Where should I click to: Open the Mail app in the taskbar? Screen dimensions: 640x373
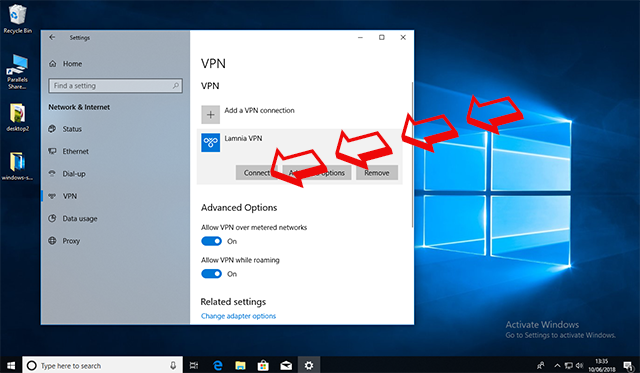[x=286, y=365]
